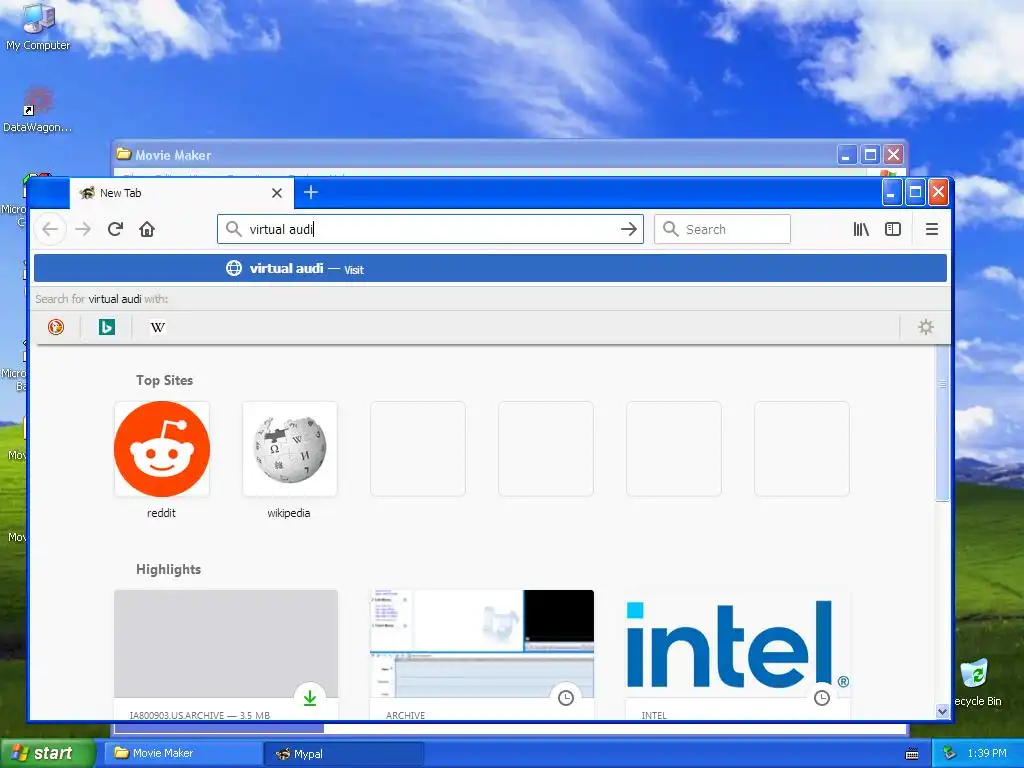Click the history clock icon on the ARCHIVE card
Viewport: 1024px width, 768px height.
point(566,697)
